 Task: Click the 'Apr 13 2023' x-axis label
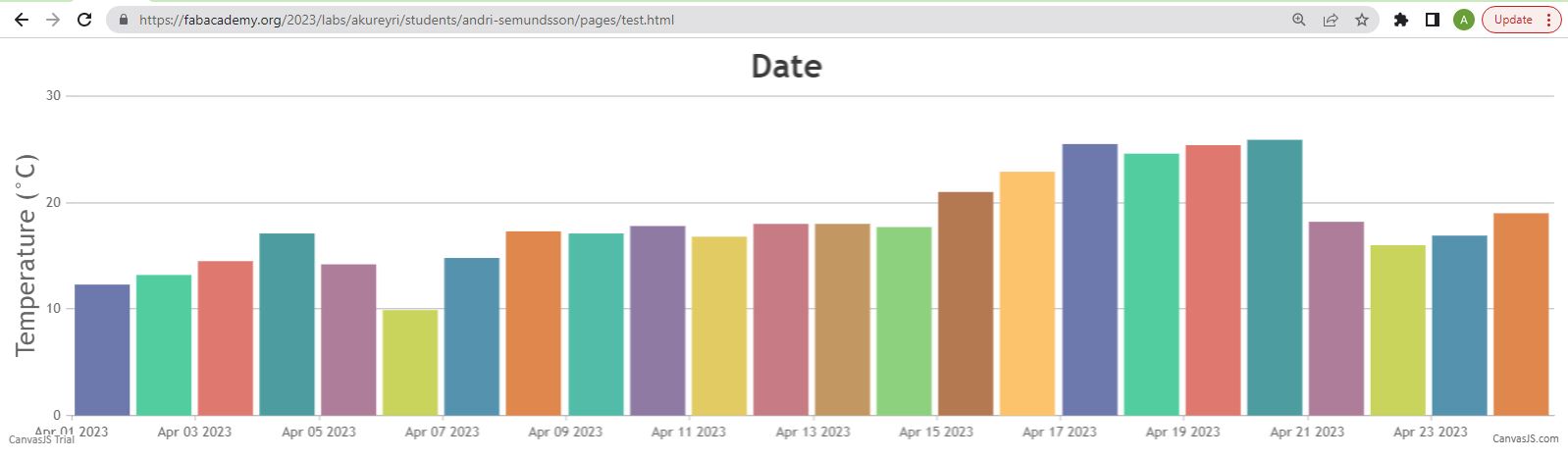click(x=812, y=432)
